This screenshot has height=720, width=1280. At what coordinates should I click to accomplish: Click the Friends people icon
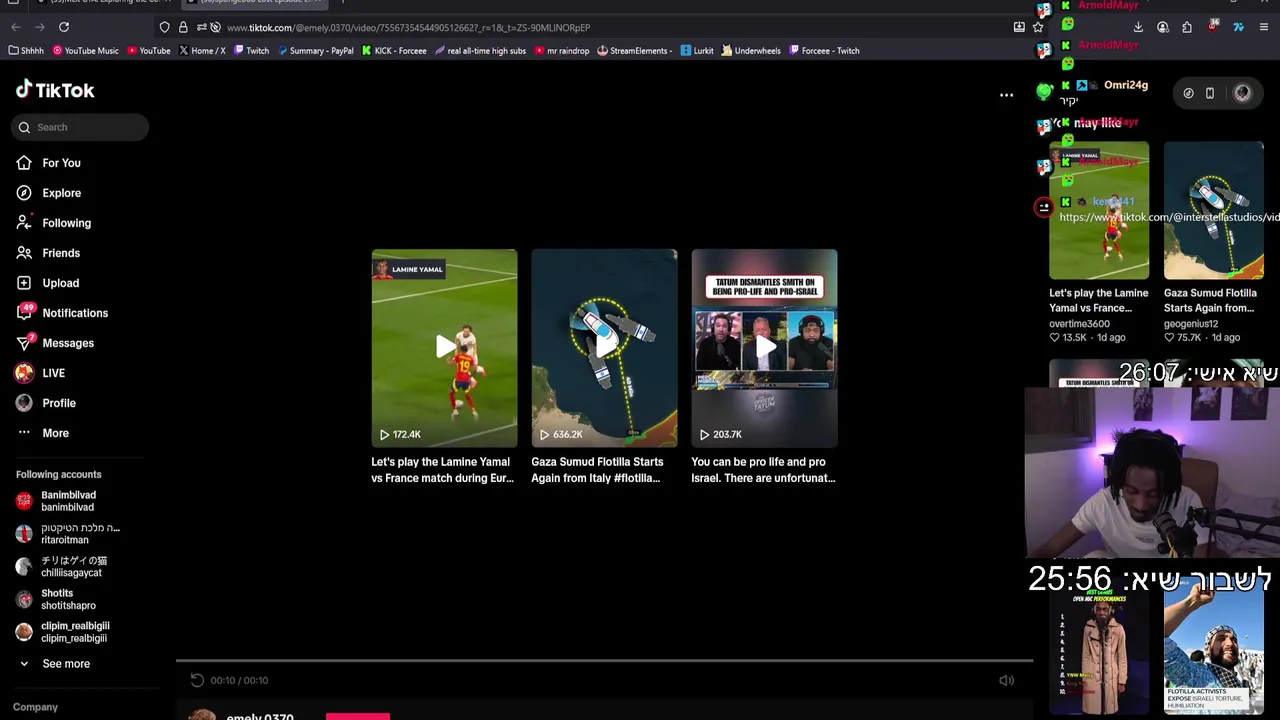click(24, 253)
